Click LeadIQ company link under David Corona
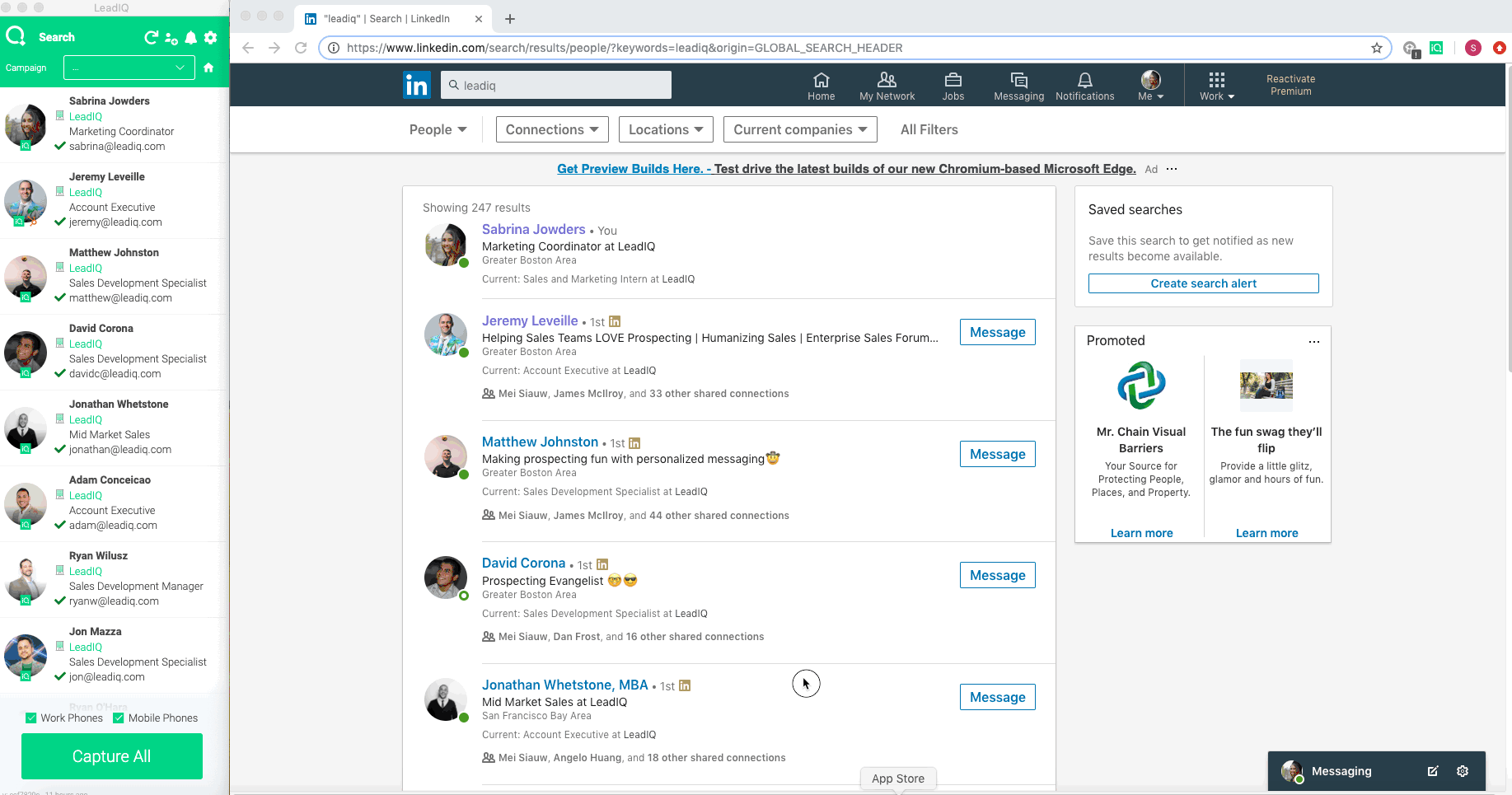 [x=86, y=344]
